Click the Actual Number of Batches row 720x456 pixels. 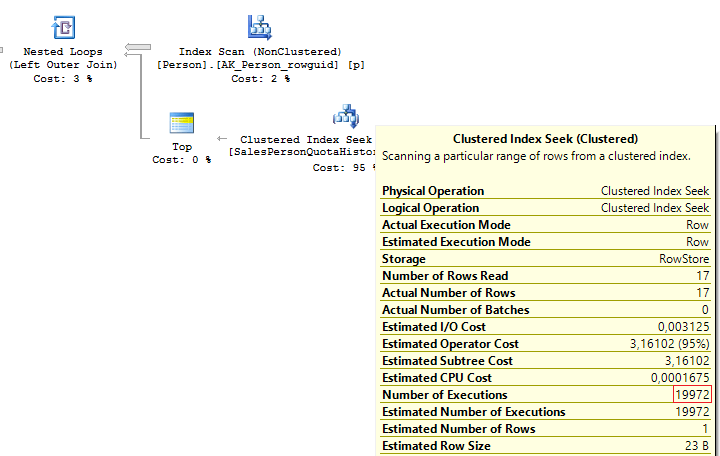(546, 310)
